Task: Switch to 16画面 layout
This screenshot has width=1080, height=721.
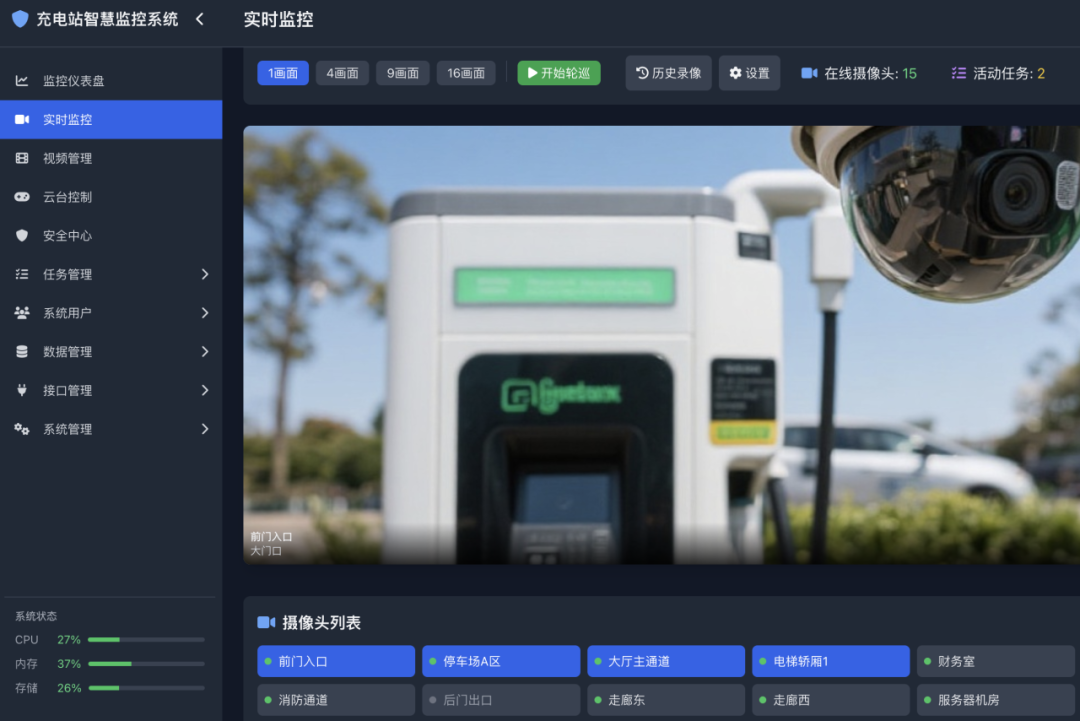Action: [x=466, y=73]
